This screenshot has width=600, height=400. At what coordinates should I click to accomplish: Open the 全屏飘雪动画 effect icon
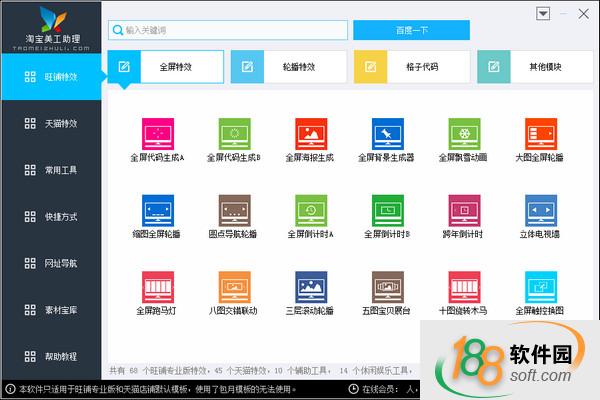464,133
